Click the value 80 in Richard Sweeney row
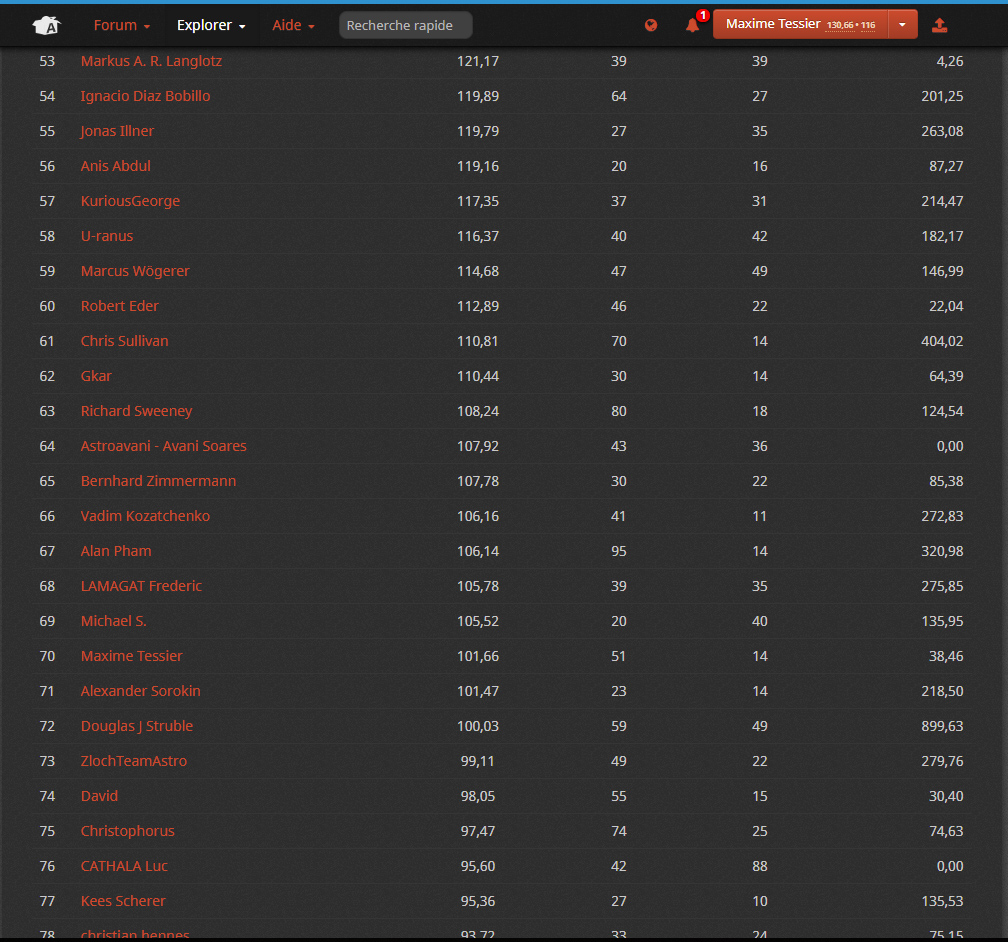1008x942 pixels. coord(618,411)
